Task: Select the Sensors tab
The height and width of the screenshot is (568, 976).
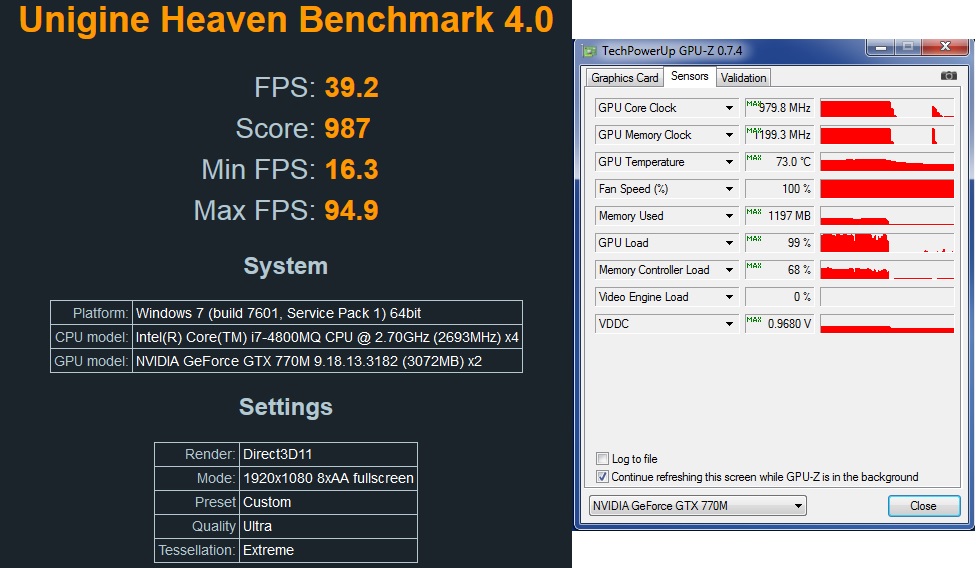Action: tap(690, 76)
